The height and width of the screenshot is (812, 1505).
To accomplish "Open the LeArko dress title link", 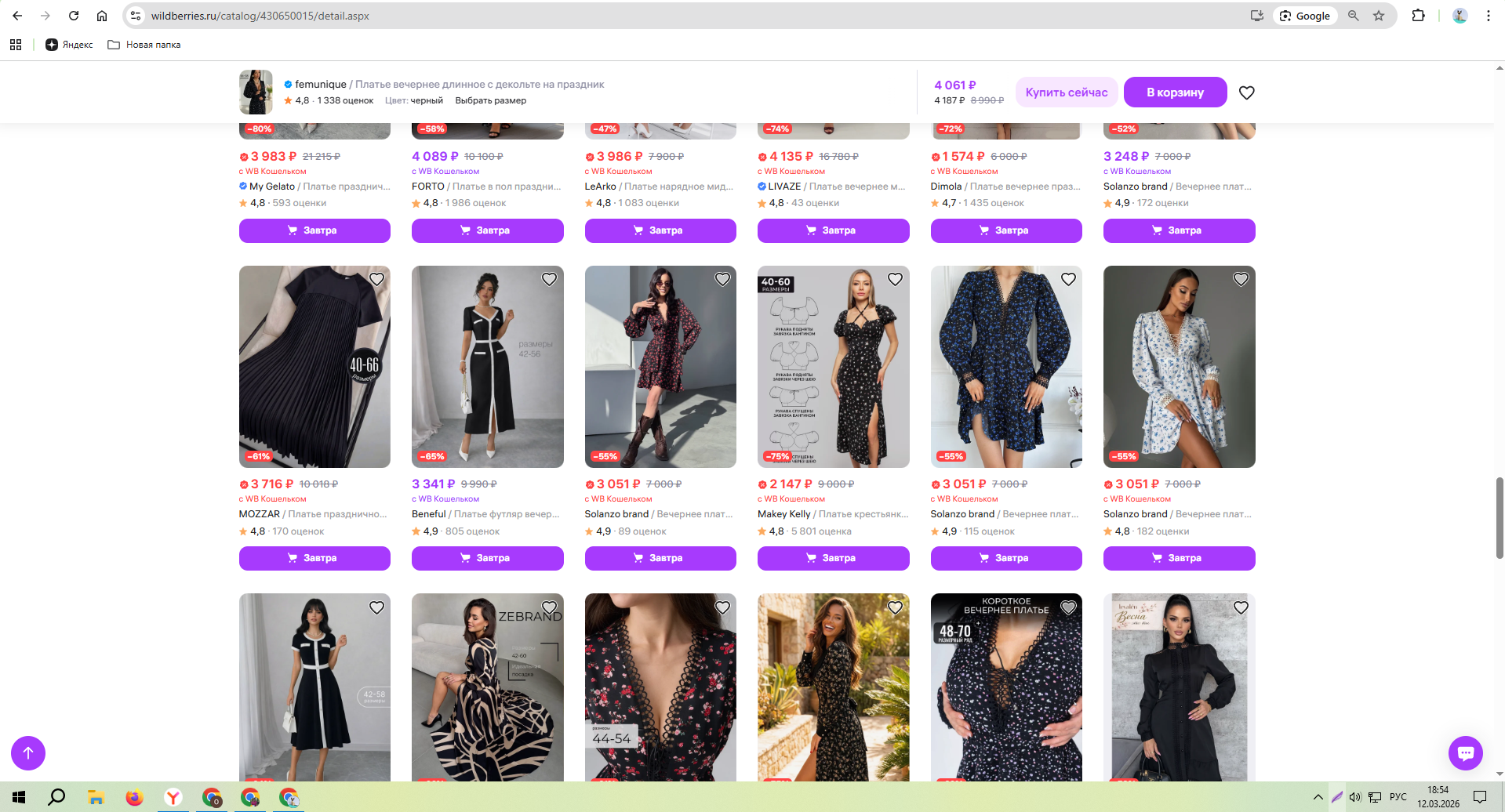I will 660,187.
